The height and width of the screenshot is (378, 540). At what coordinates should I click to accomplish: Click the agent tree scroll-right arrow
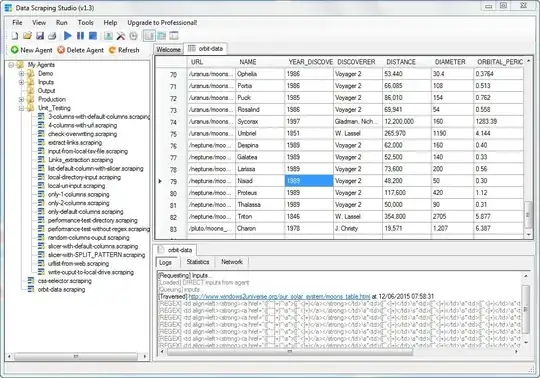pyautogui.click(x=145, y=356)
